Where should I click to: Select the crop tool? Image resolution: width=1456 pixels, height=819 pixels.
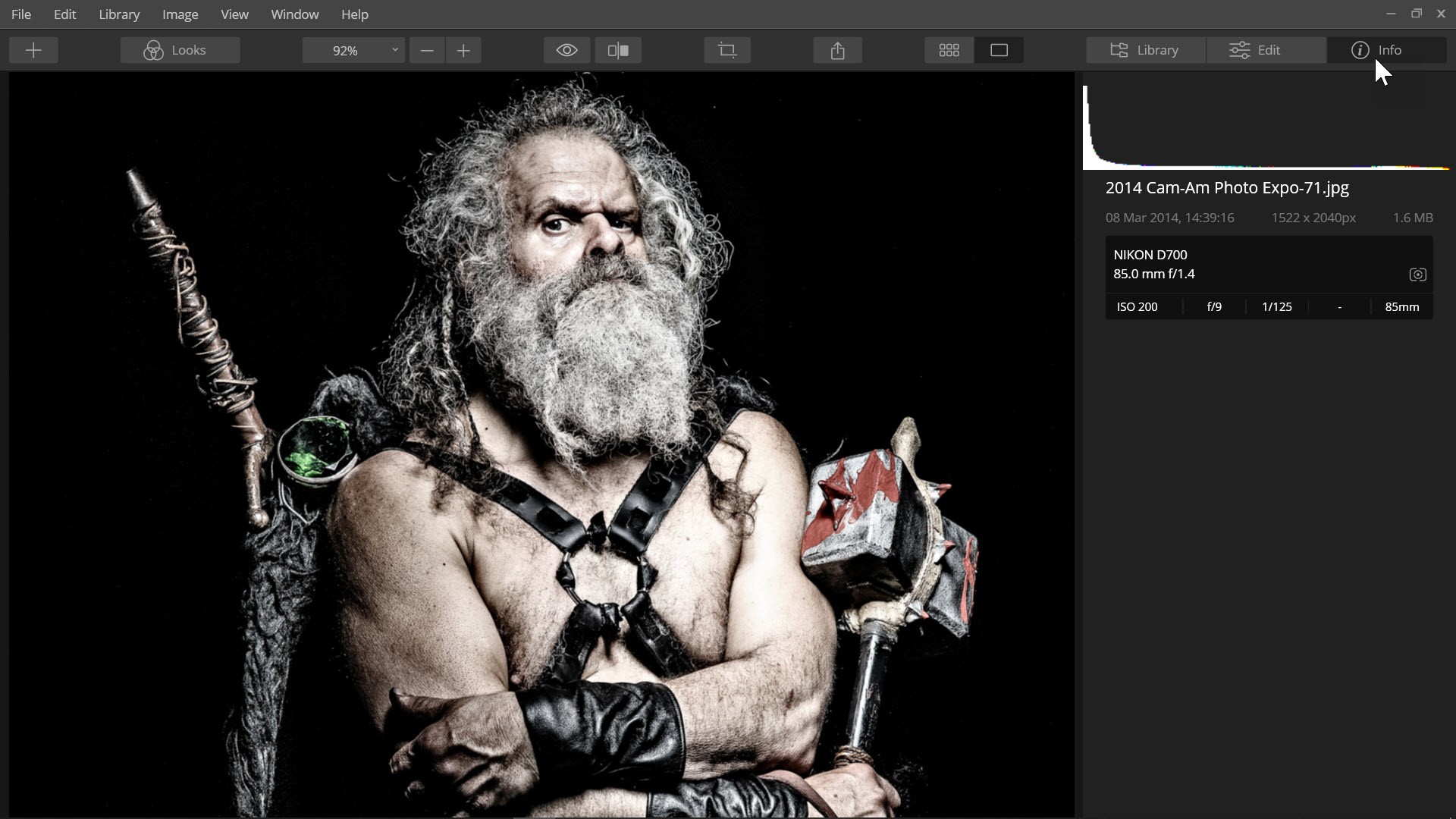pyautogui.click(x=726, y=50)
